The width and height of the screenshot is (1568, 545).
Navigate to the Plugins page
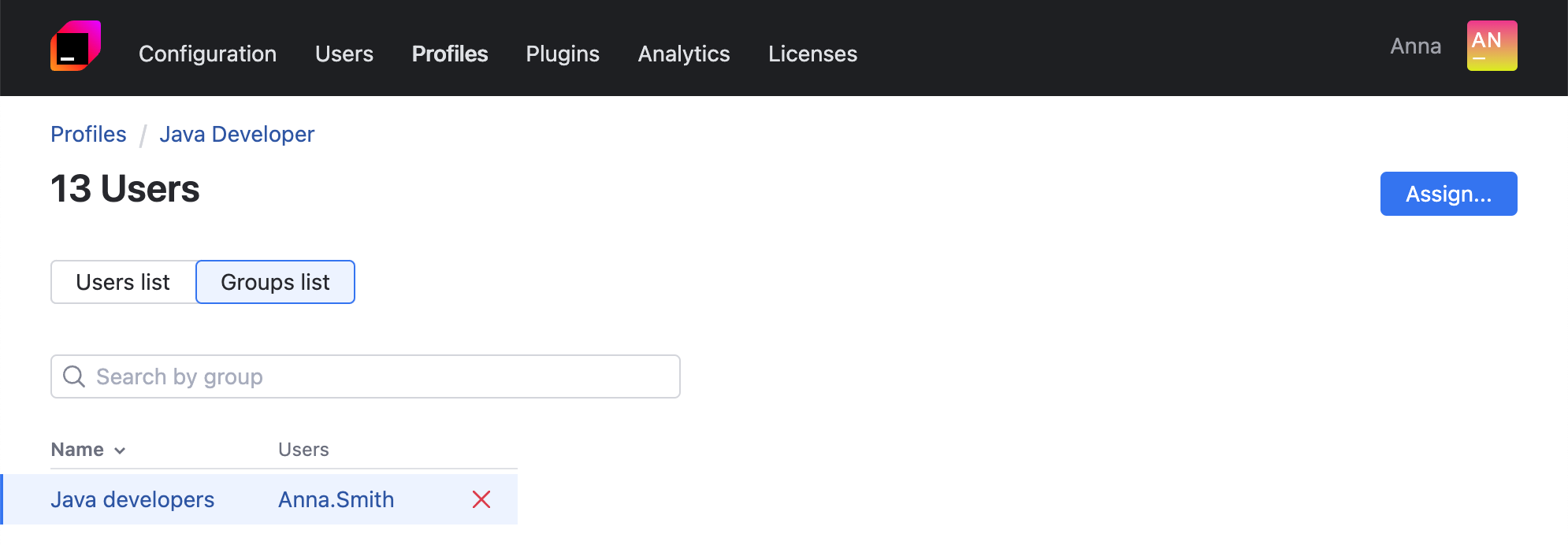tap(563, 54)
